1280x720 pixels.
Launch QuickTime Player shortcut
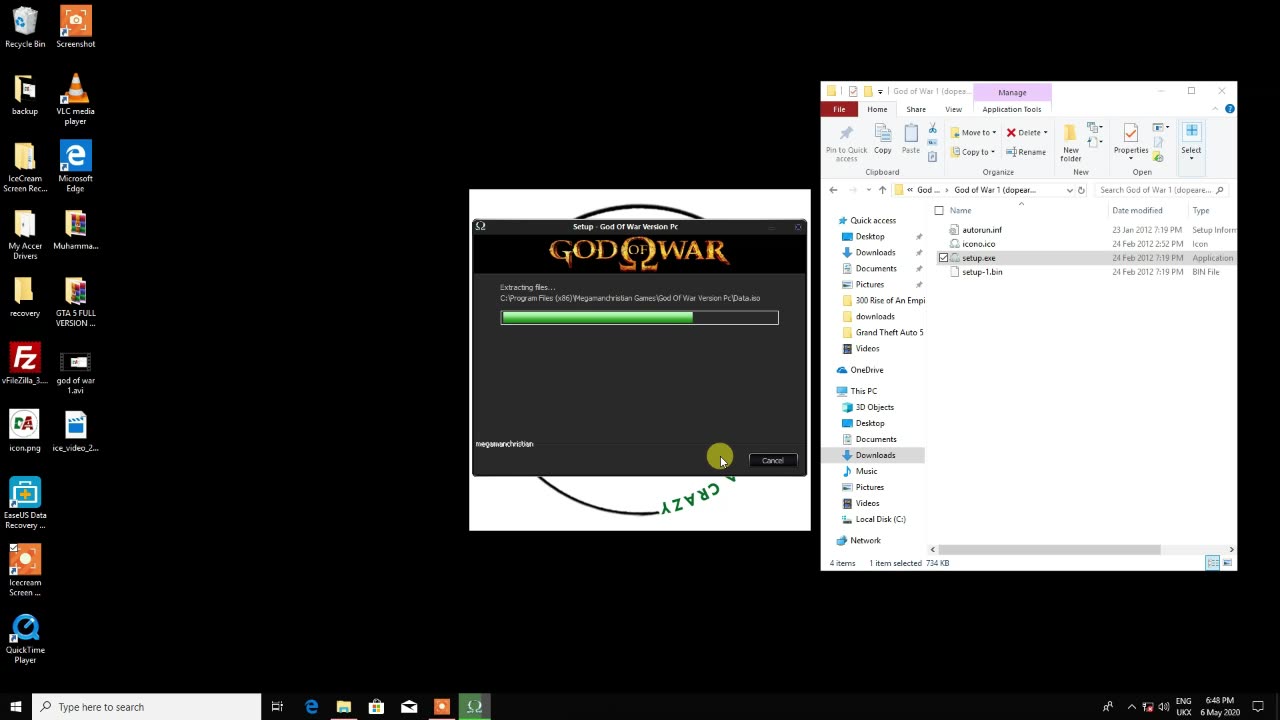tap(25, 638)
